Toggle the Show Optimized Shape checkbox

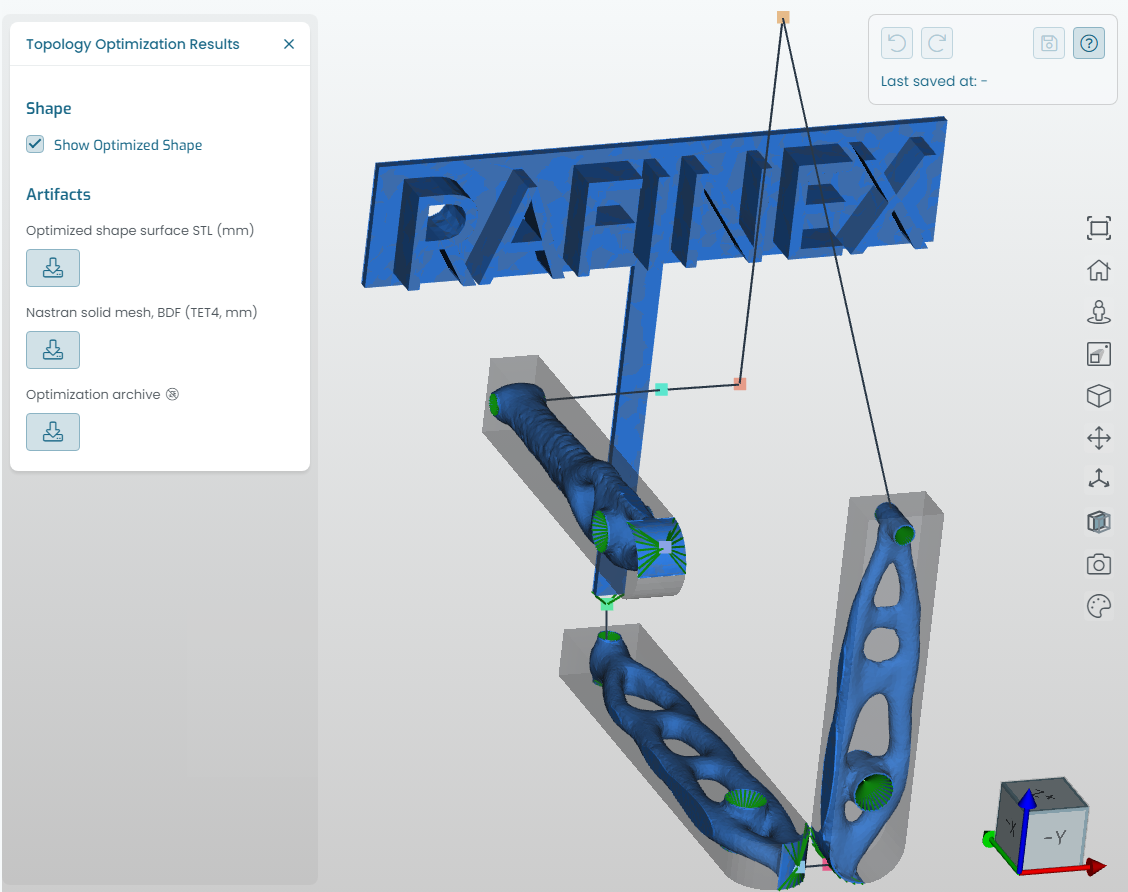[35, 144]
